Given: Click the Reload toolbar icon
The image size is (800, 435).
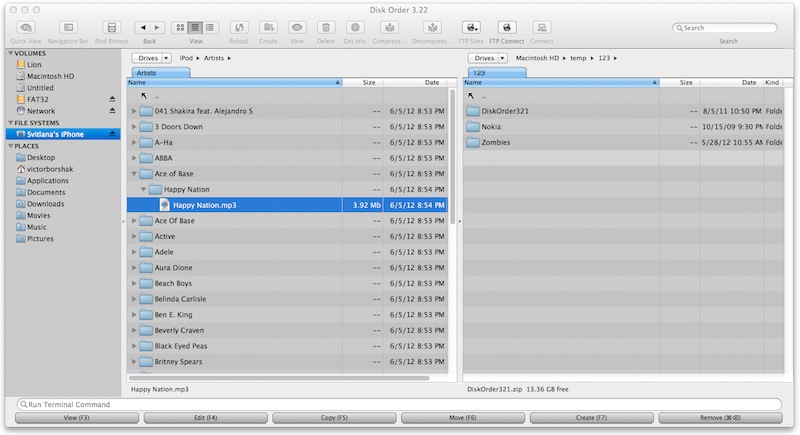Looking at the screenshot, I should 240,27.
